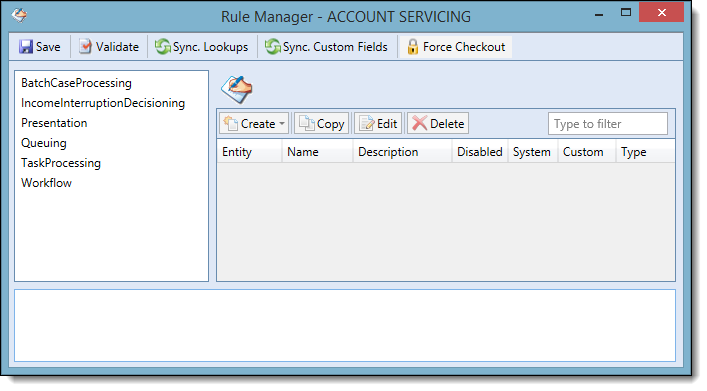Maximize the Rule Manager window
Viewport: 707px width, 391px height.
(x=626, y=13)
